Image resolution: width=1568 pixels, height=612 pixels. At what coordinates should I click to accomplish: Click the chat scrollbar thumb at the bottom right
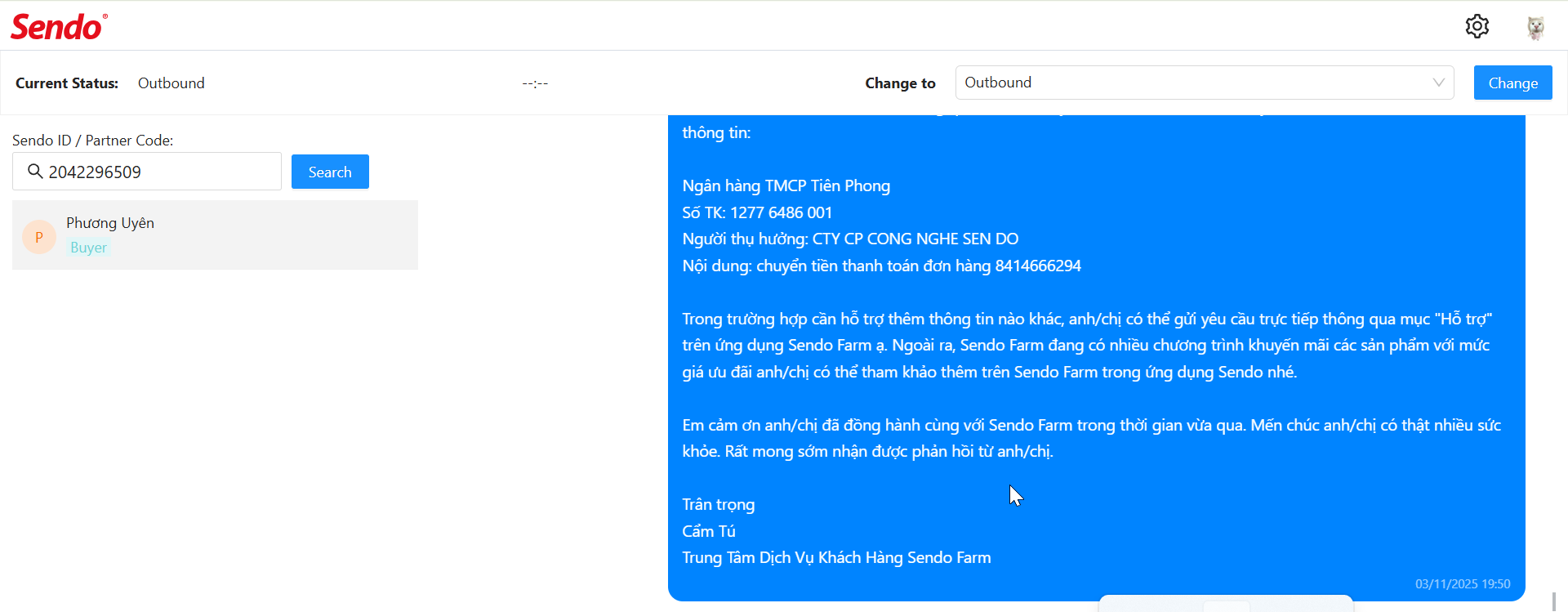tap(1553, 601)
